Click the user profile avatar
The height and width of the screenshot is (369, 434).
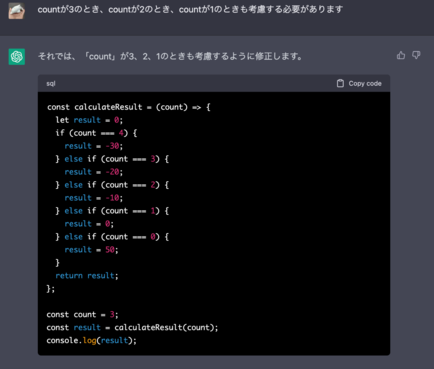pyautogui.click(x=17, y=10)
